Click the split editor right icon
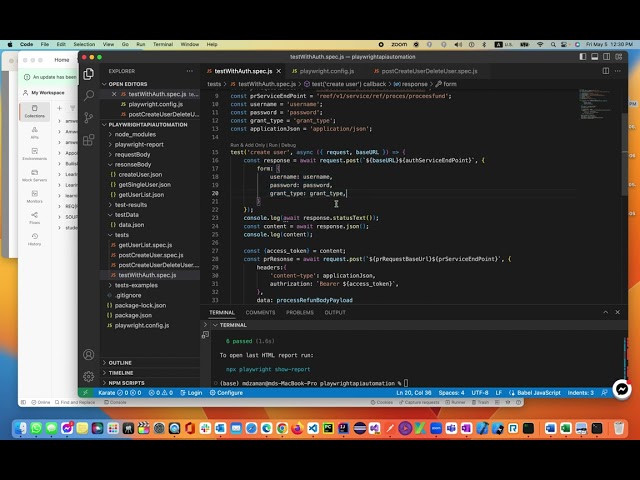Viewport: 640px width, 480px height. click(x=606, y=71)
